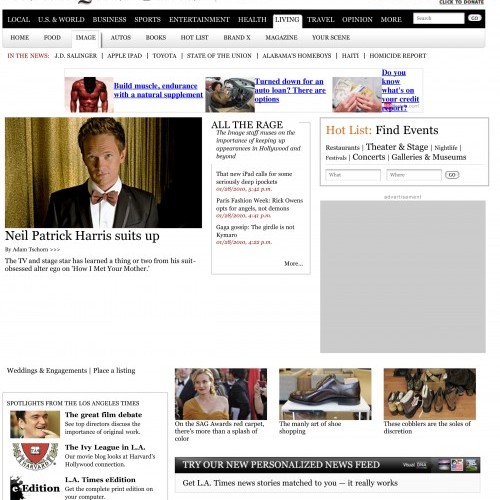
Task: Click the cobblers shoes photo
Action: 430,394
